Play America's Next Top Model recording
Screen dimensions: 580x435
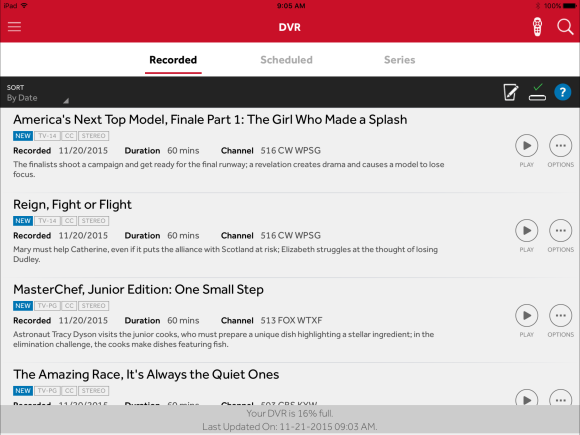526,146
